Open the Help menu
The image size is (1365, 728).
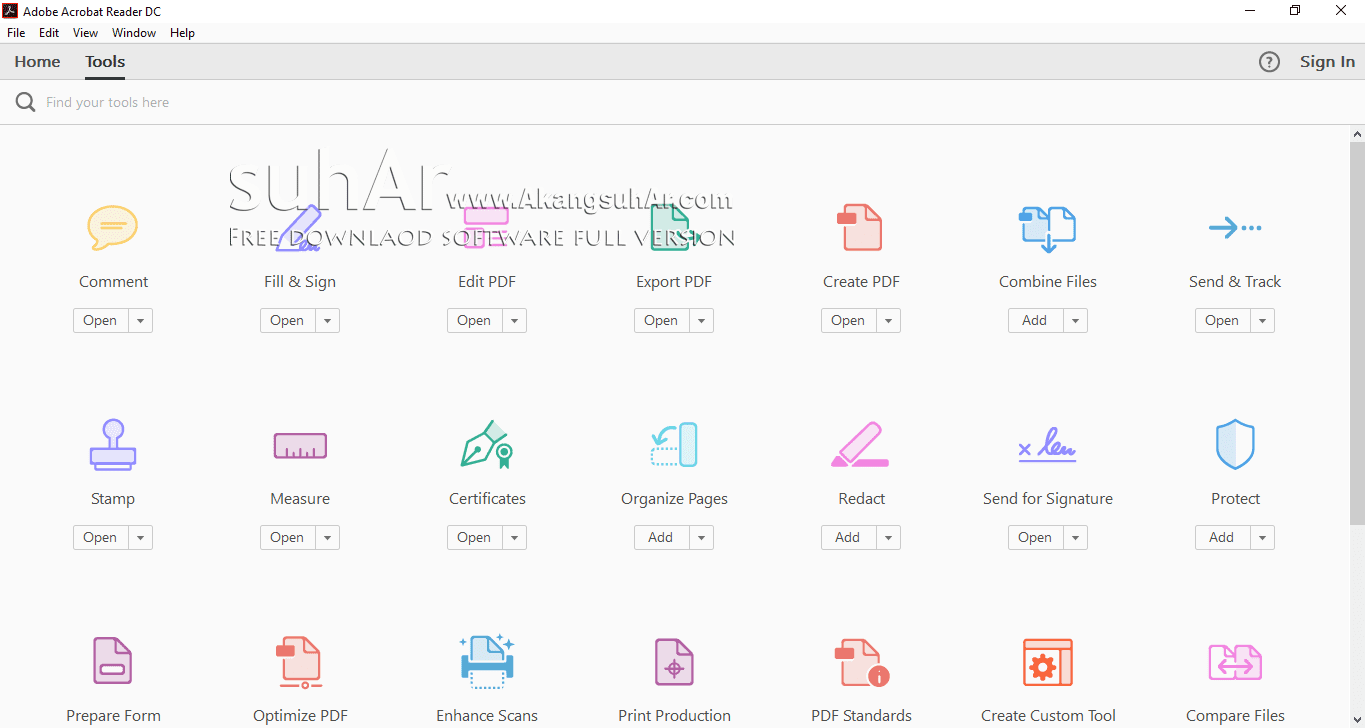[x=182, y=33]
